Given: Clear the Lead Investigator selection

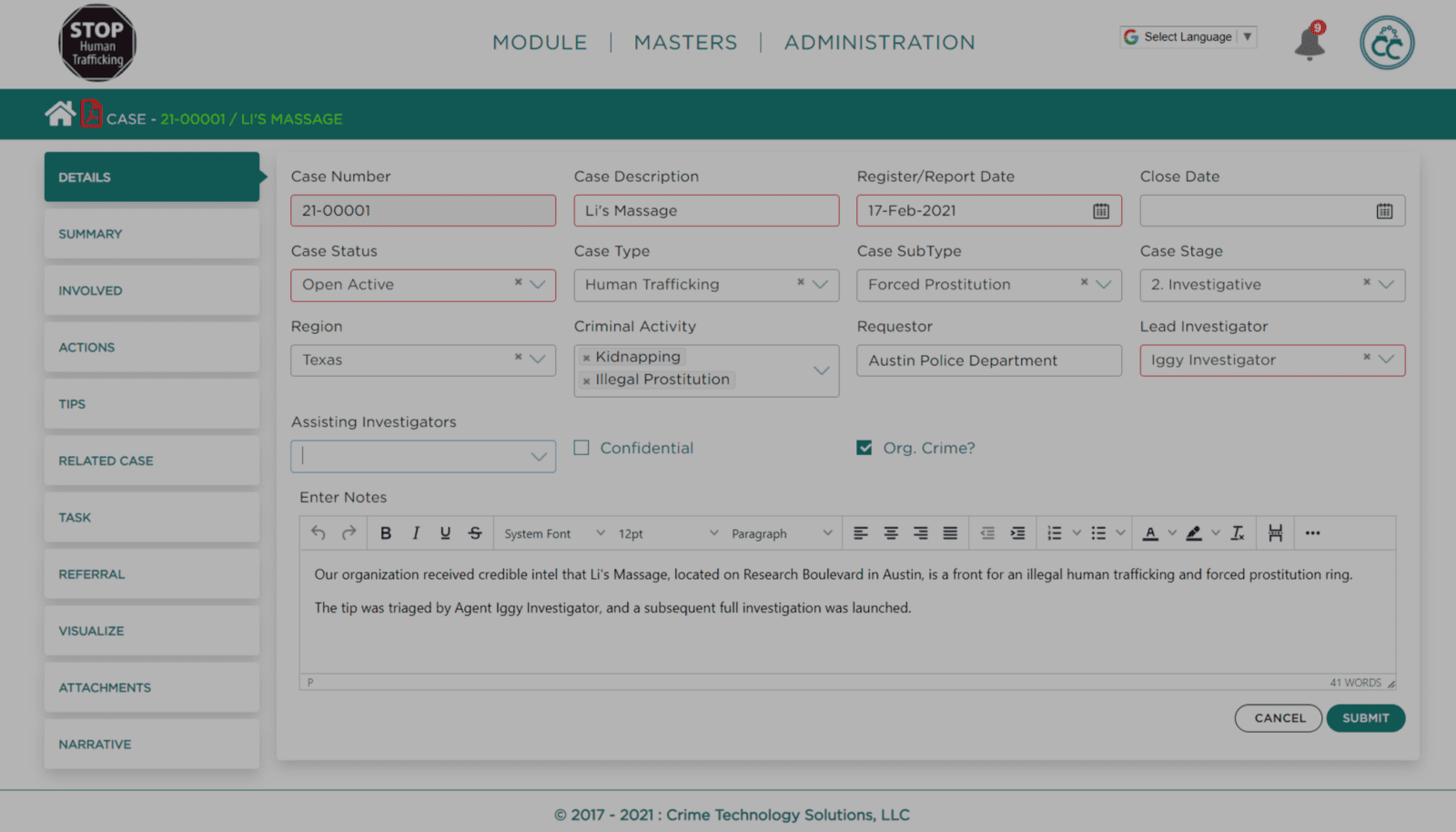Looking at the screenshot, I should (x=1366, y=358).
